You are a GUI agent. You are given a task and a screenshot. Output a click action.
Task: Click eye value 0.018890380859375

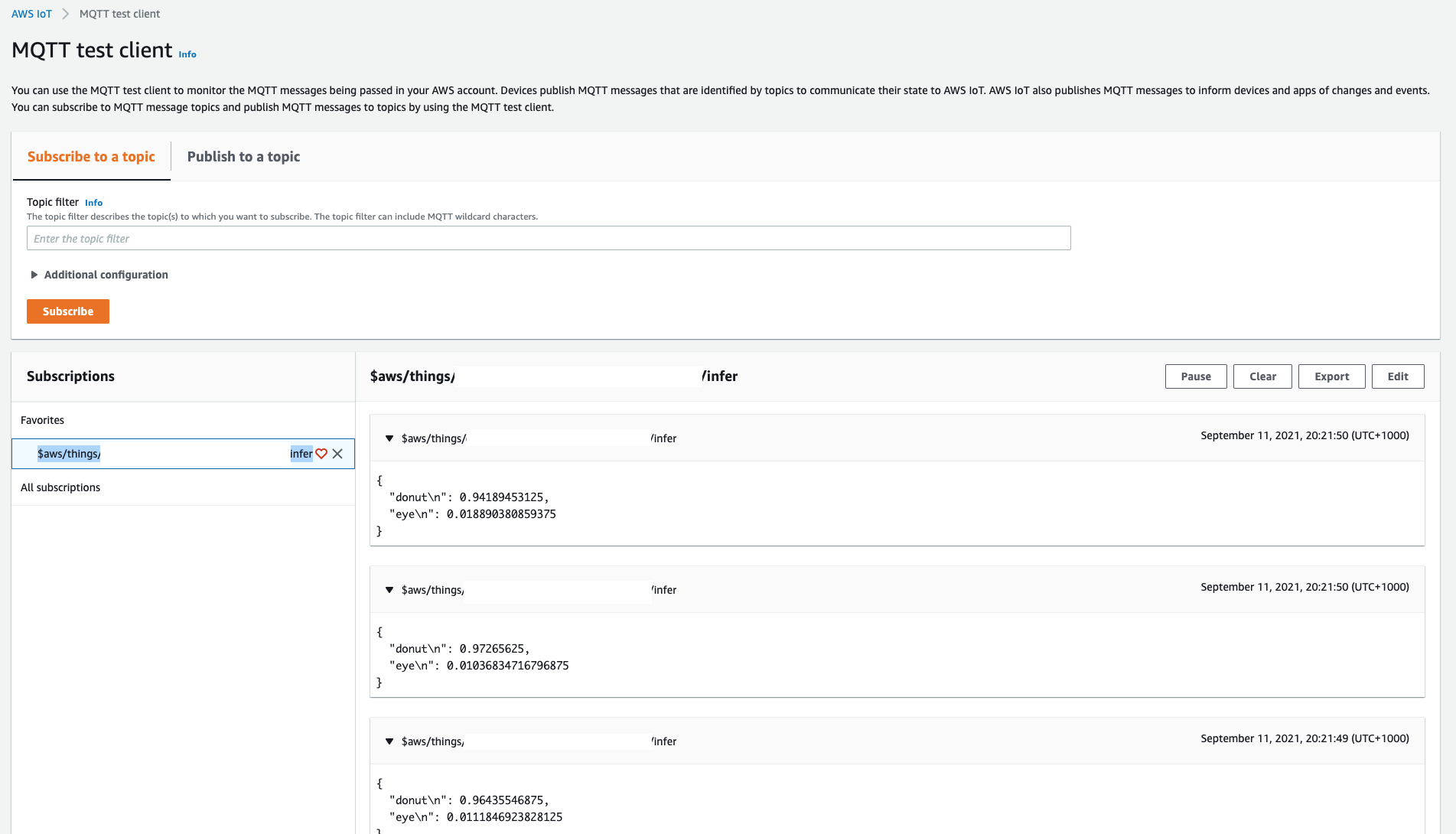[501, 514]
